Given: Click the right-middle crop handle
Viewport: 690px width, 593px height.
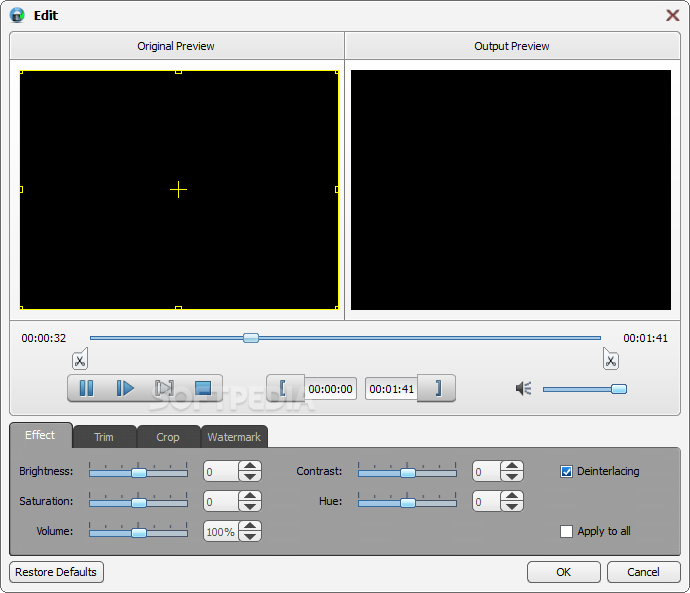Looking at the screenshot, I should [337, 190].
